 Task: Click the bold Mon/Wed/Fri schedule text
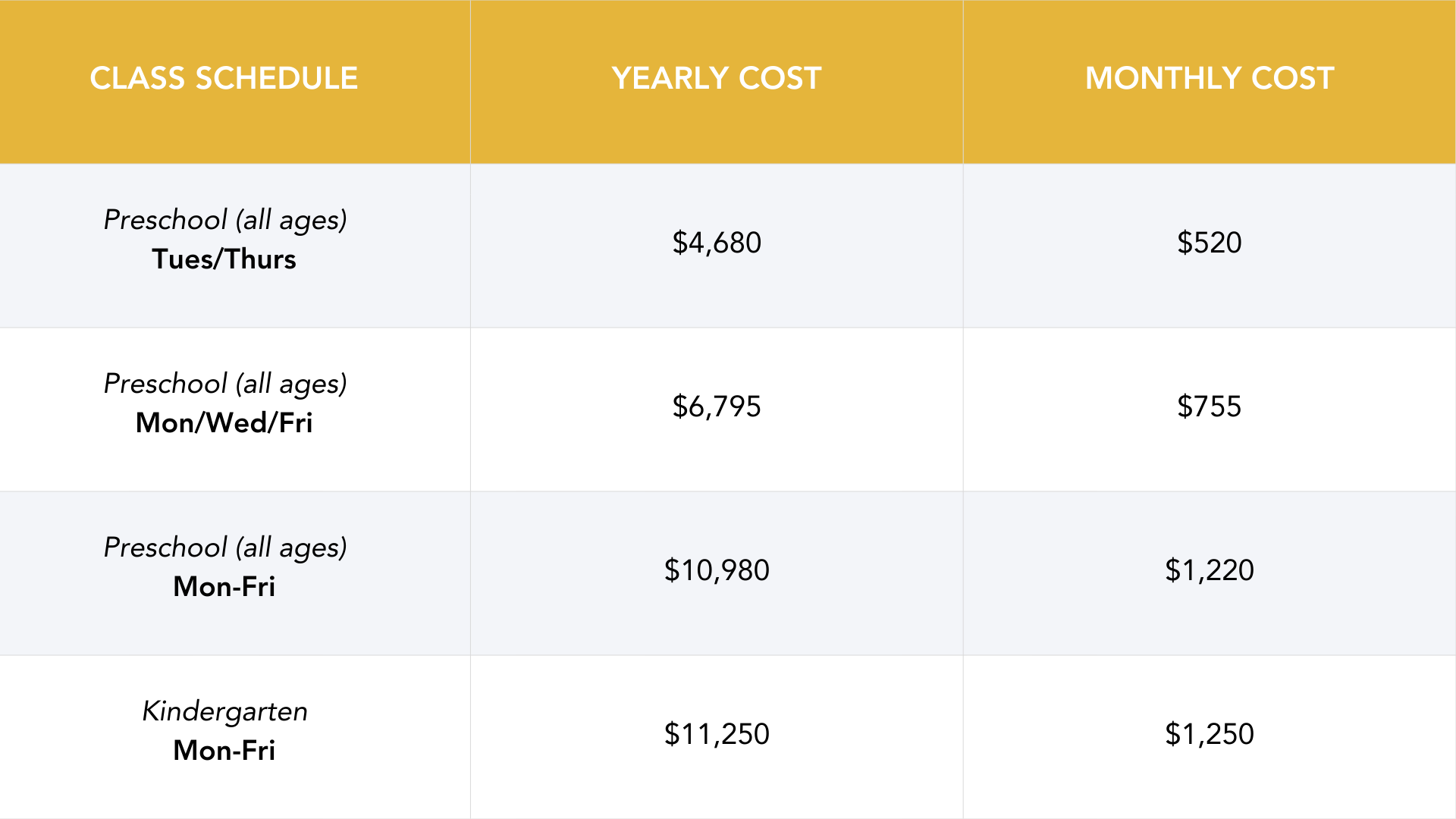click(x=224, y=423)
